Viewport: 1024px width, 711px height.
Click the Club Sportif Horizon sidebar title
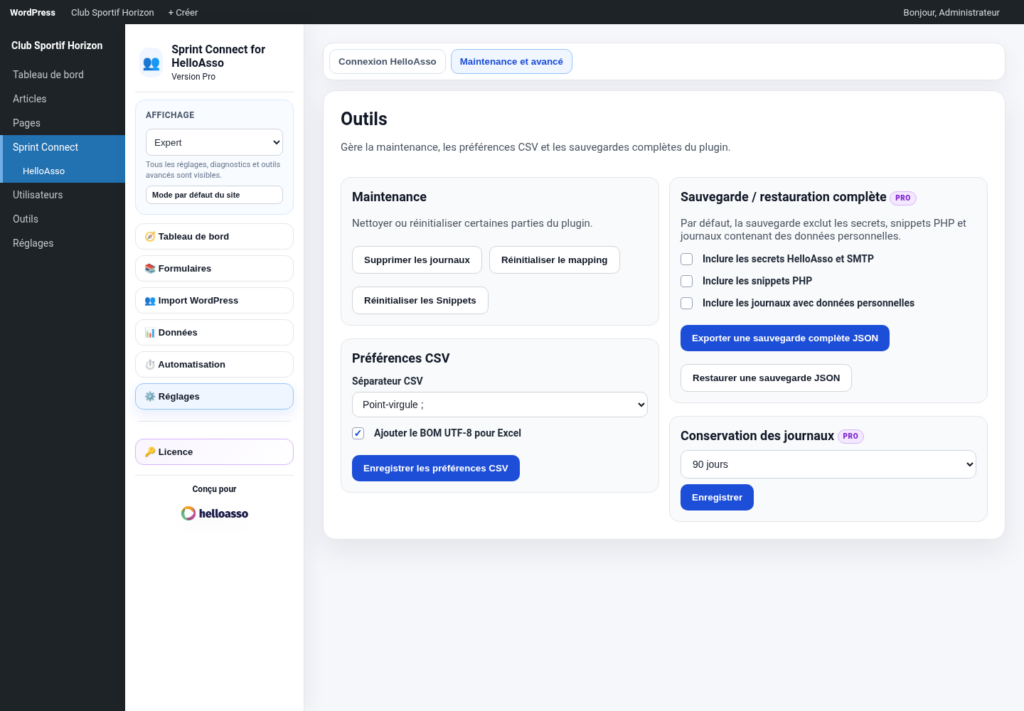tap(57, 46)
